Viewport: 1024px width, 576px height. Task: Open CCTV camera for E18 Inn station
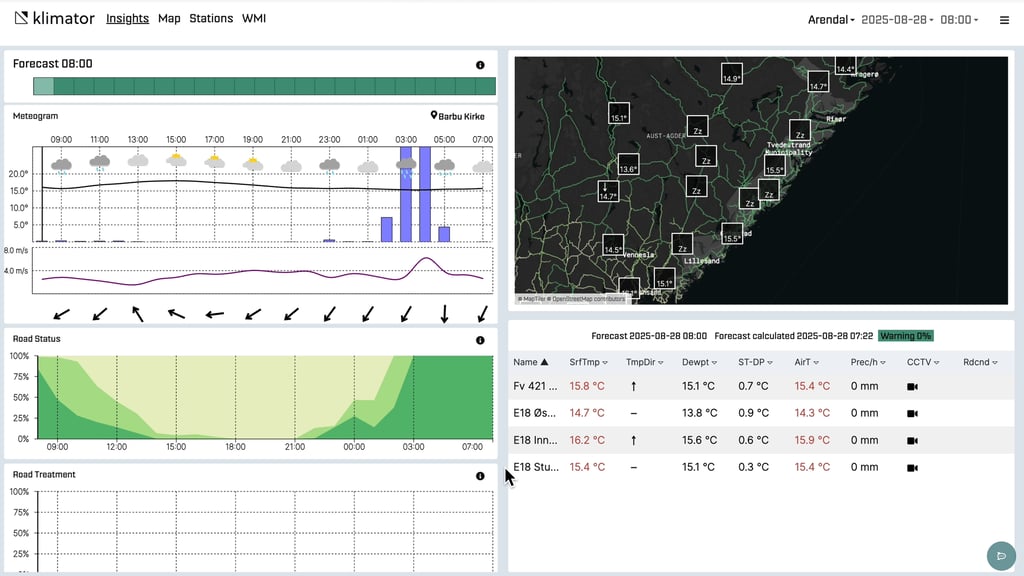[x=912, y=440]
